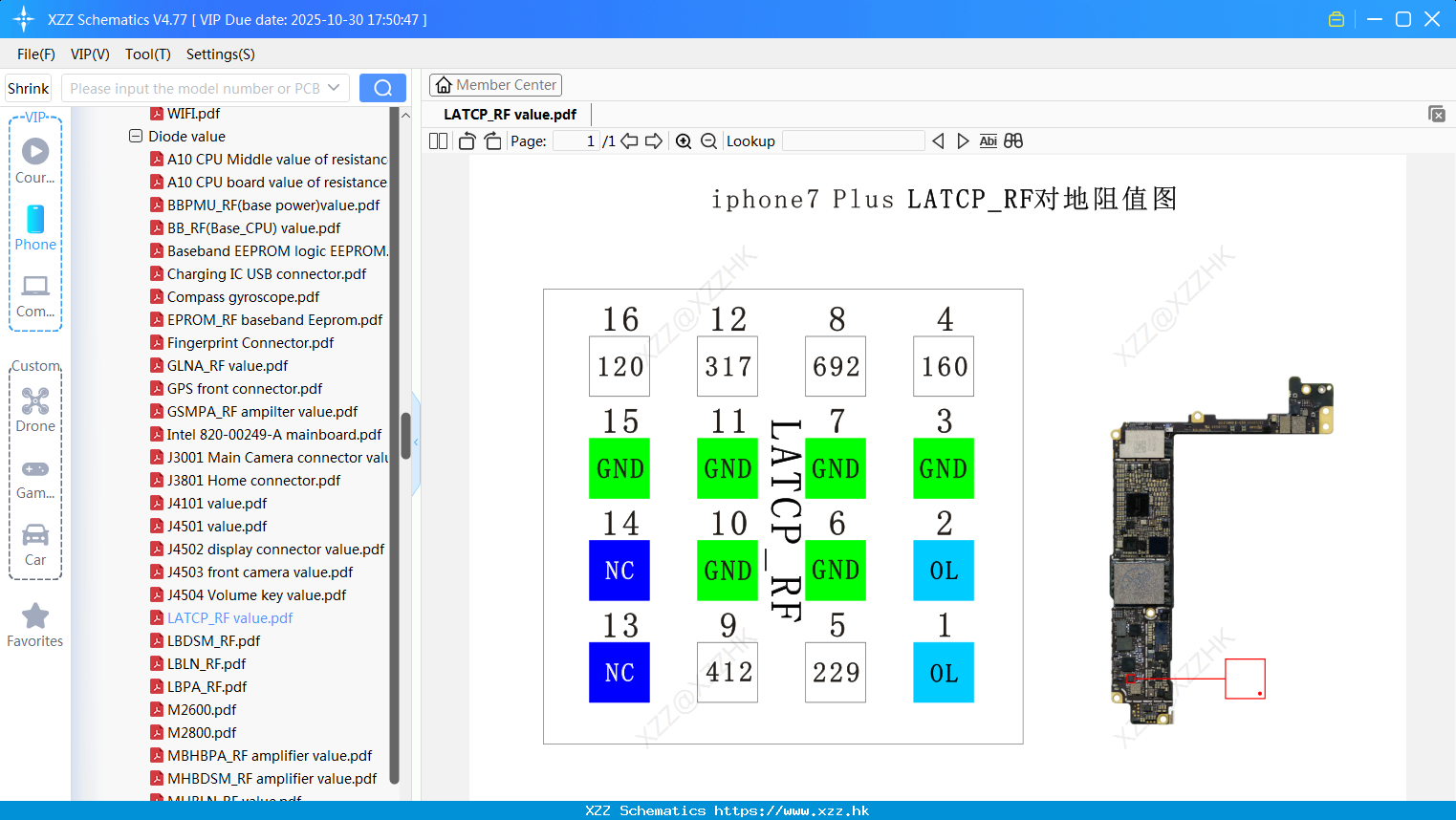The width and height of the screenshot is (1456, 820).
Task: Click the page number field
Action: click(x=576, y=141)
